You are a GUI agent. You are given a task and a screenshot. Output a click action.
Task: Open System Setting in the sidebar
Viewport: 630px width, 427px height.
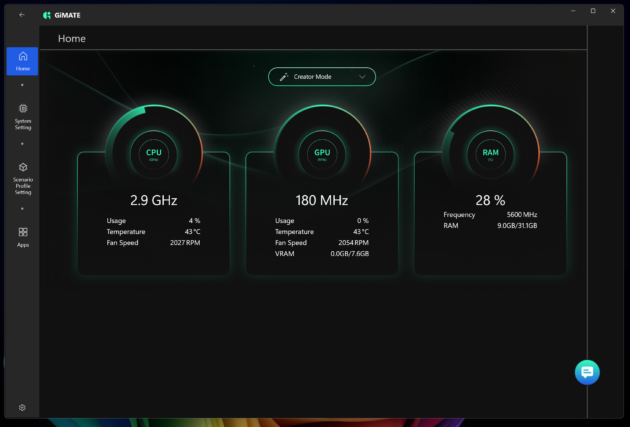coord(23,117)
